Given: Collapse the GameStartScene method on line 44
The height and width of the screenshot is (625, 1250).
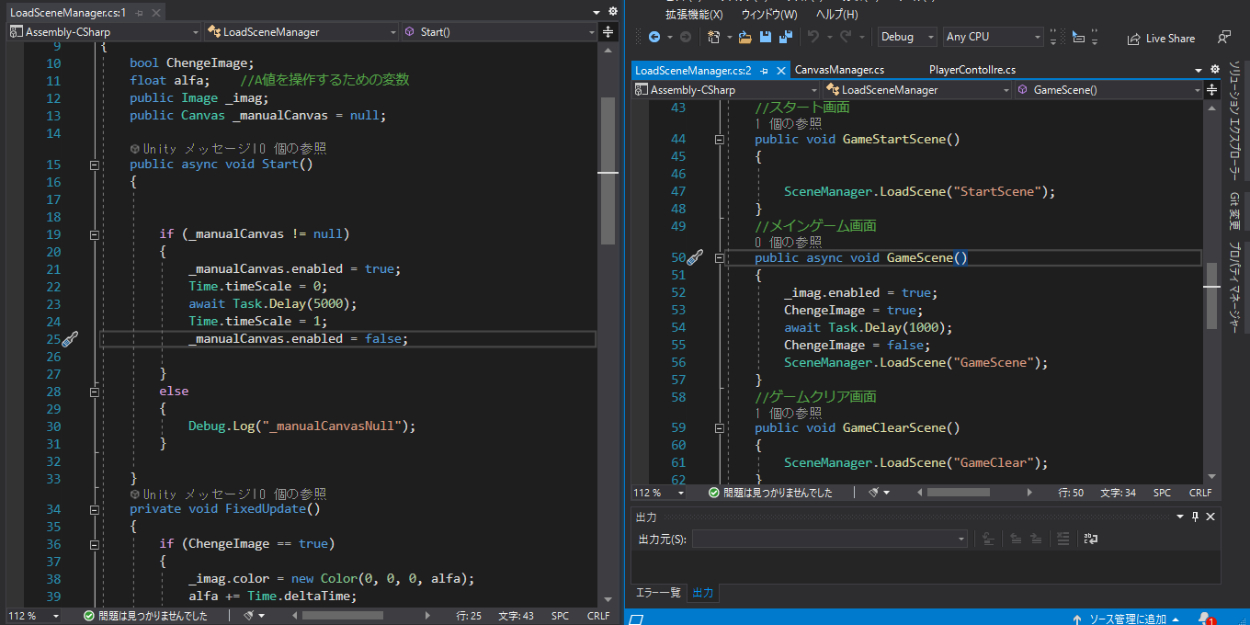Looking at the screenshot, I should click(x=718, y=140).
